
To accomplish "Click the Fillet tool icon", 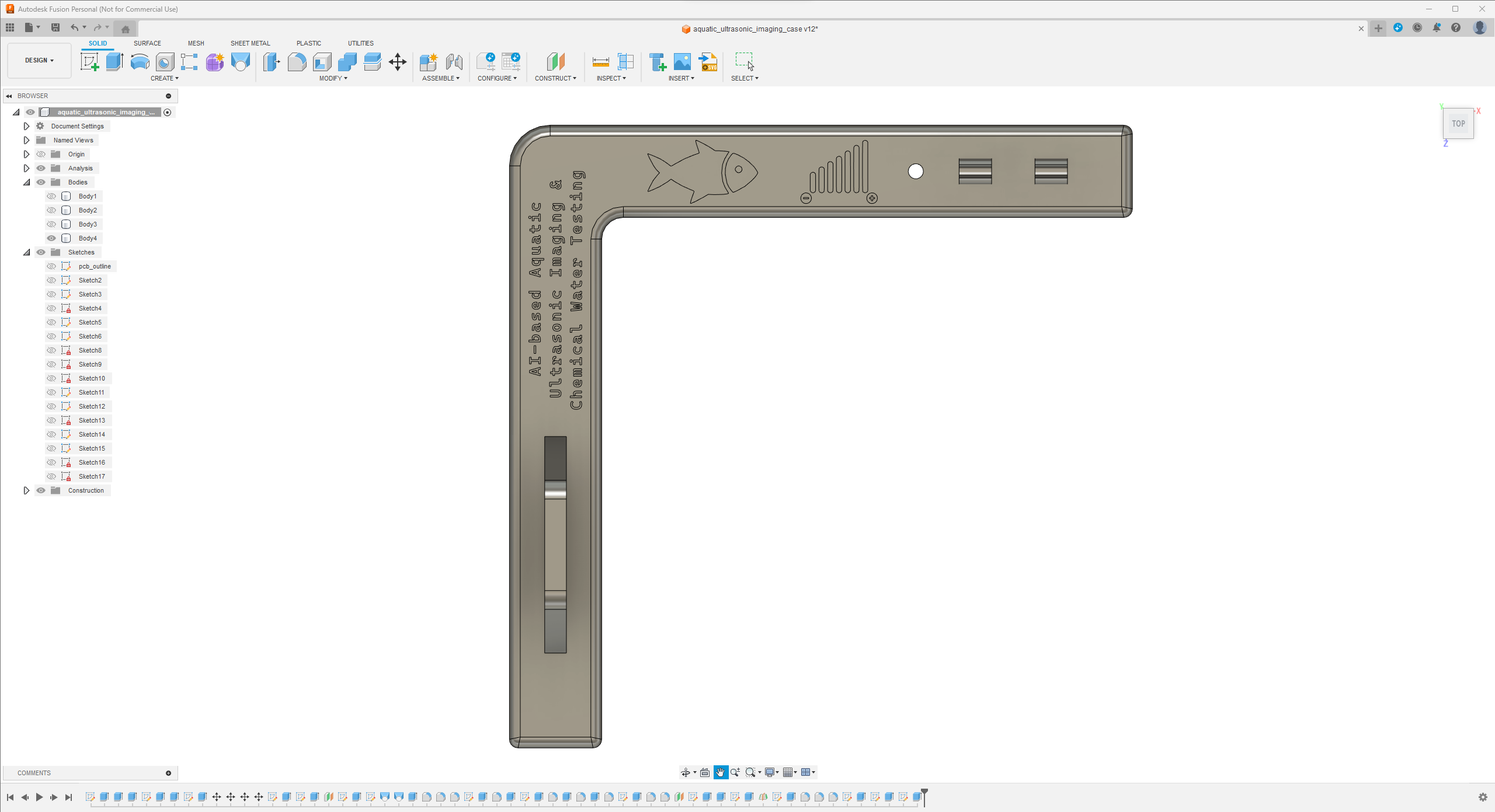I will click(297, 63).
